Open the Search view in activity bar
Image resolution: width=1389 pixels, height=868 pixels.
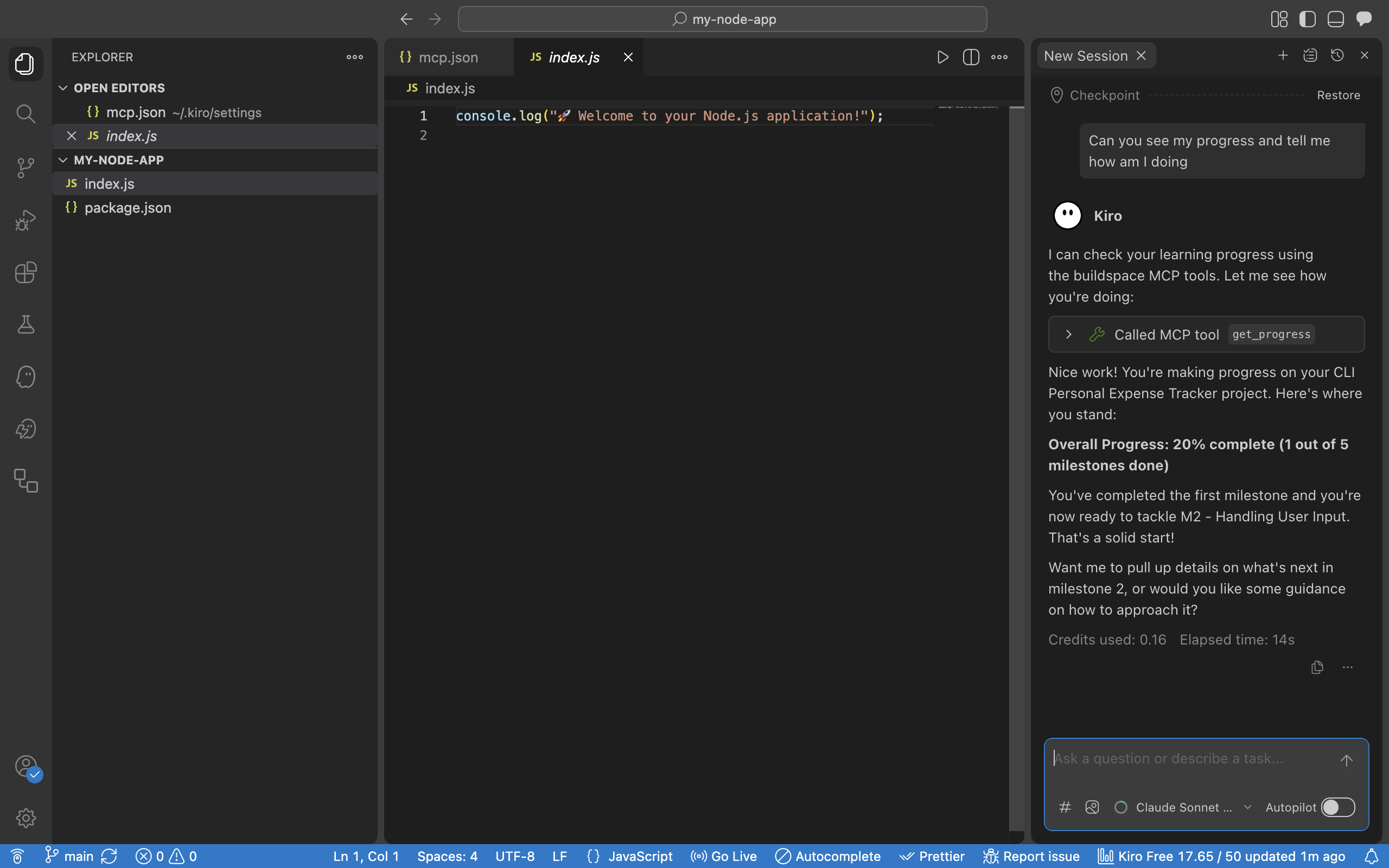[x=26, y=114]
